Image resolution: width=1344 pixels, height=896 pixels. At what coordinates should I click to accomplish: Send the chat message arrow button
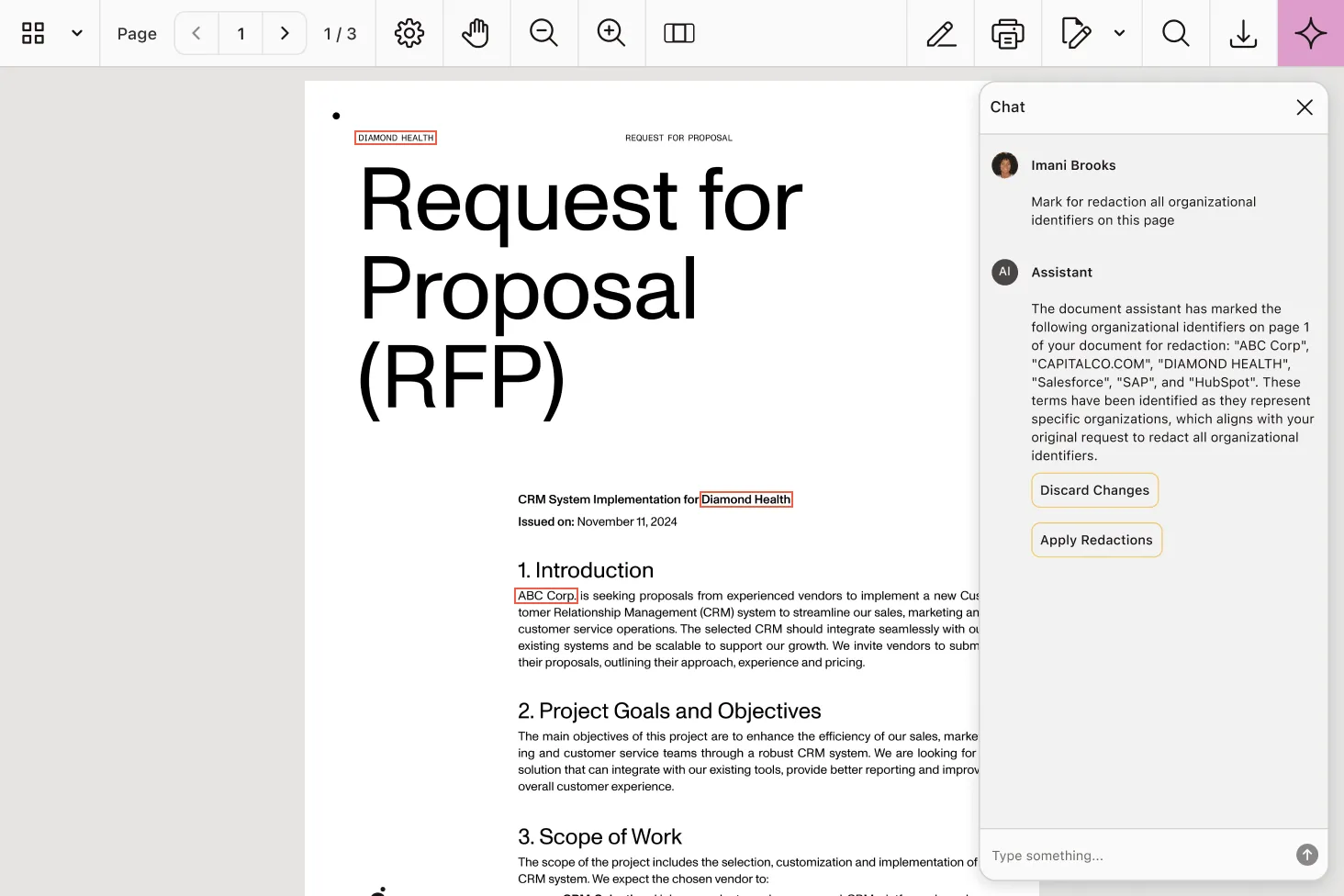pos(1307,855)
